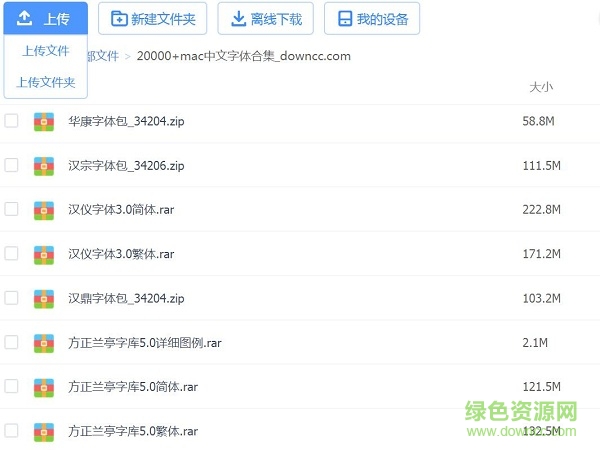Tick checkbox for 汉鼎字体包_34204.zip

[11, 298]
